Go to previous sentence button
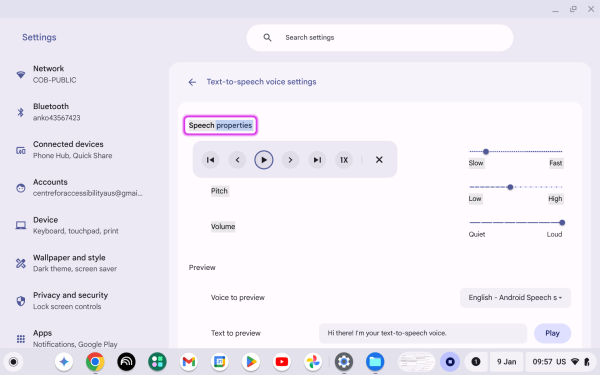The height and width of the screenshot is (375, 600). (x=237, y=160)
